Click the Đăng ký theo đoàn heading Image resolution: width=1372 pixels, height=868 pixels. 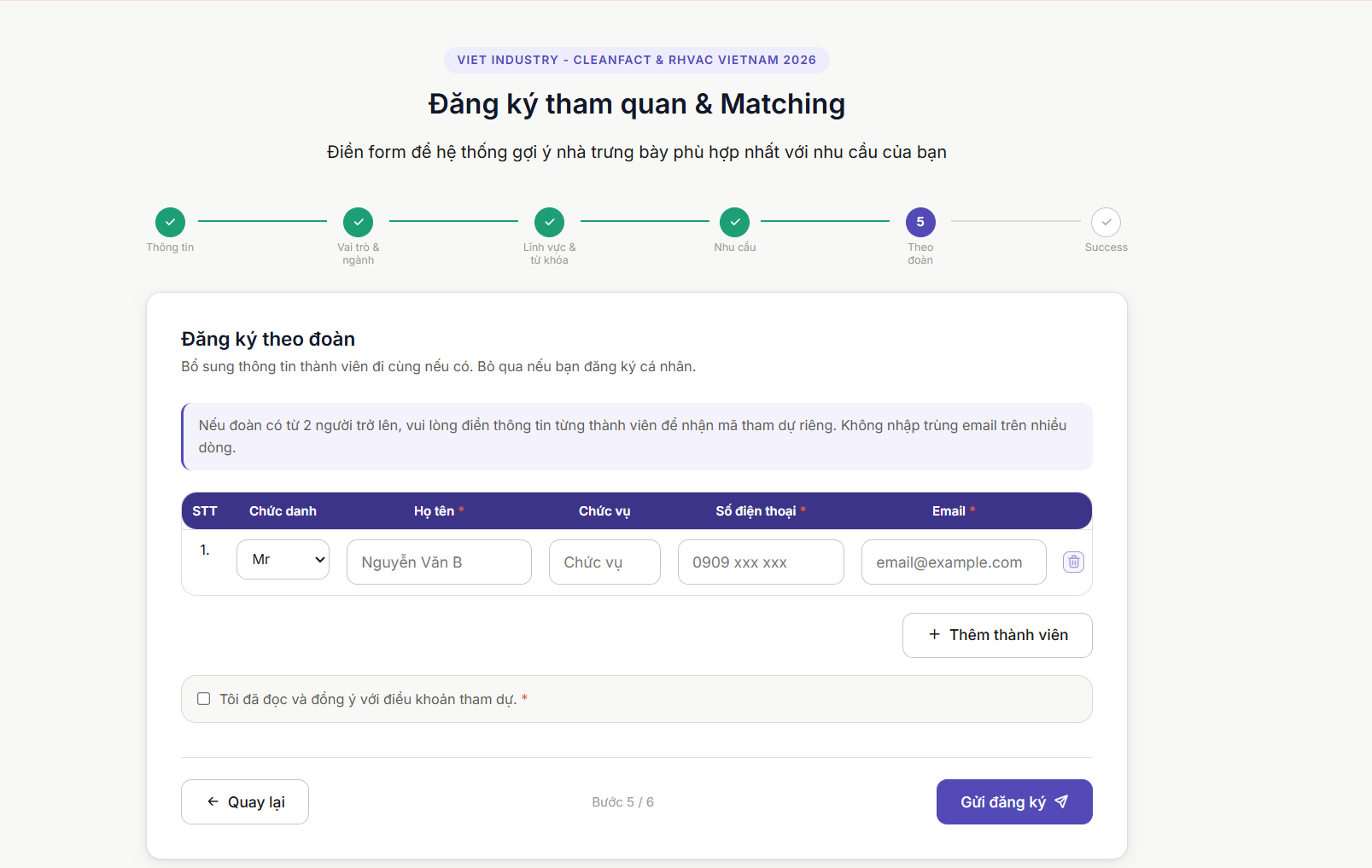click(268, 339)
